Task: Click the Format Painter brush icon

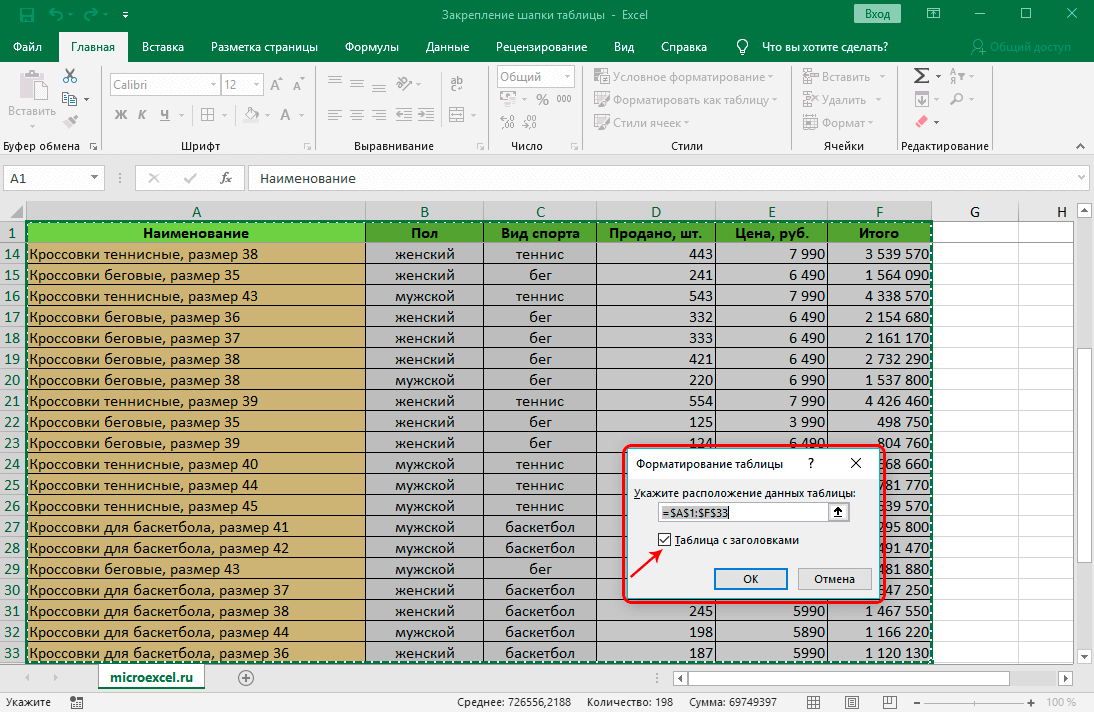Action: tap(70, 122)
